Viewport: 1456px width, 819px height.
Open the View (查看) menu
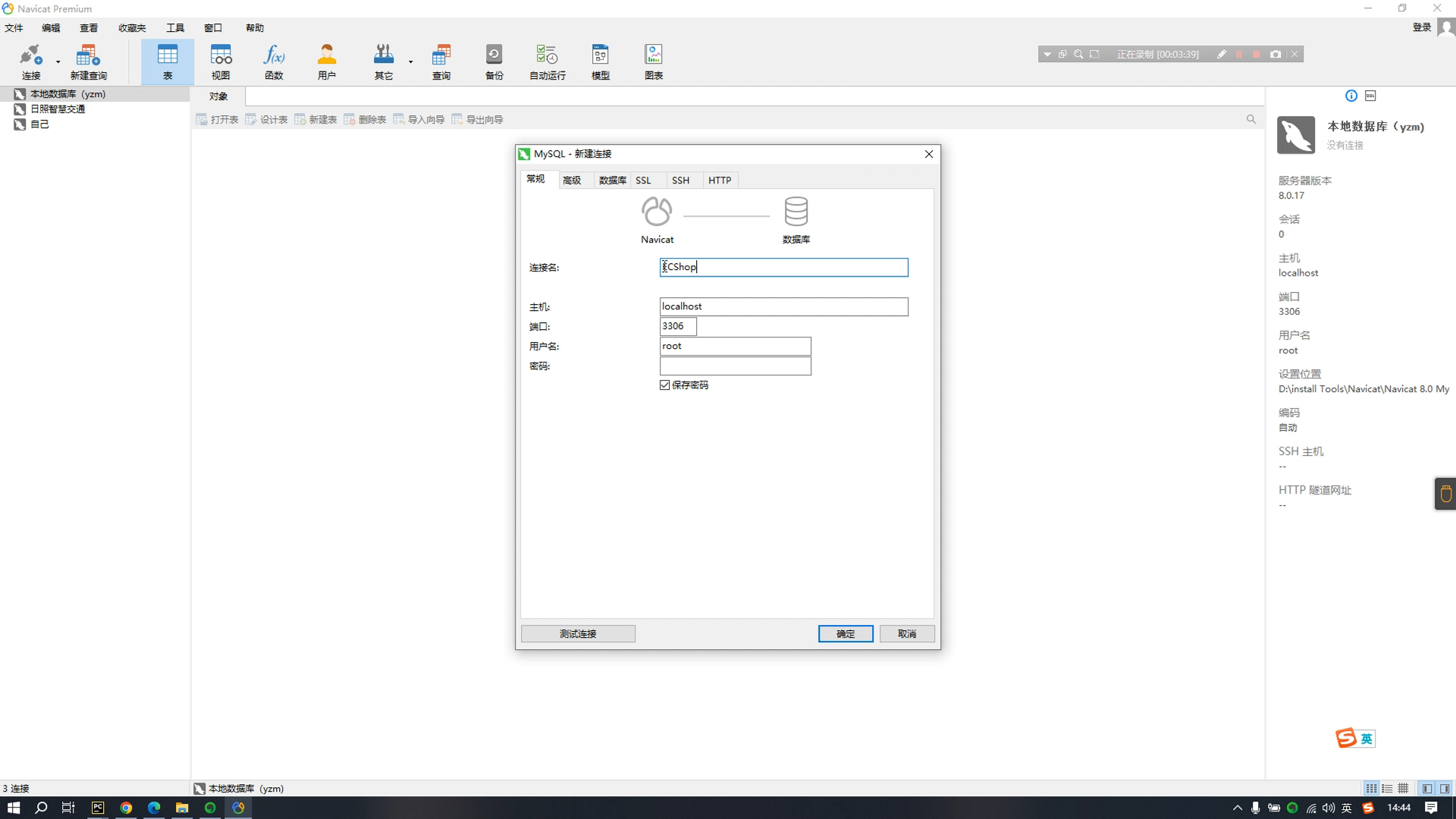point(89,28)
